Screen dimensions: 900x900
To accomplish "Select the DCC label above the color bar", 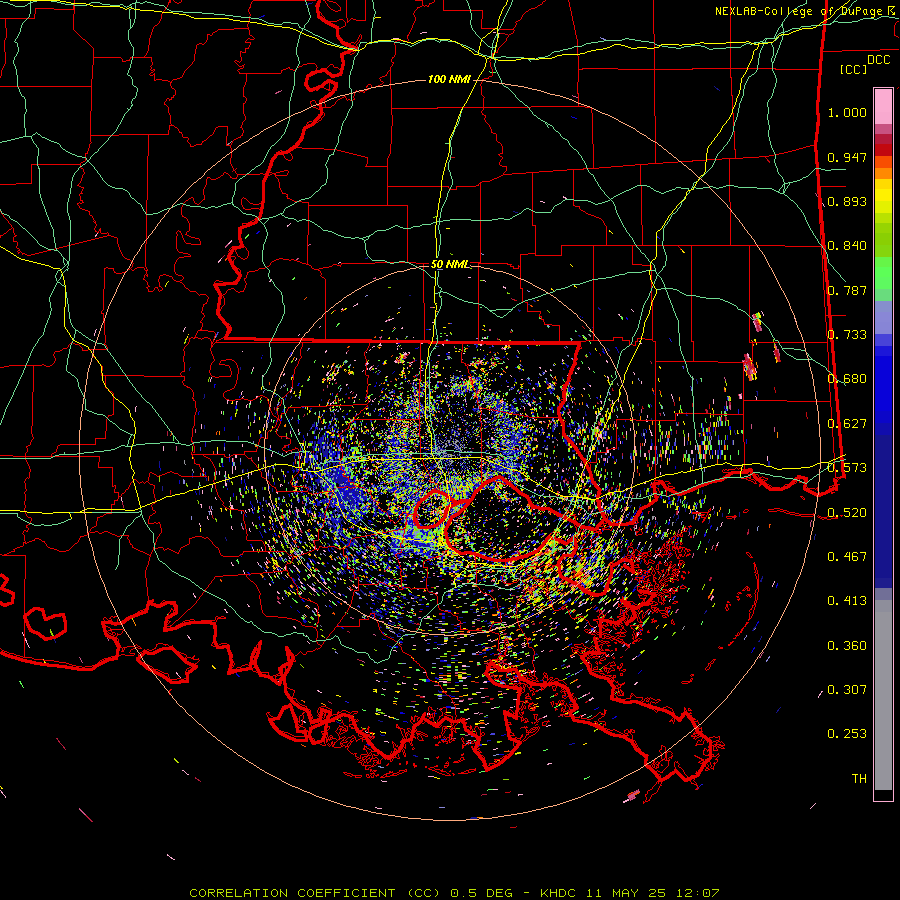I will pos(878,60).
